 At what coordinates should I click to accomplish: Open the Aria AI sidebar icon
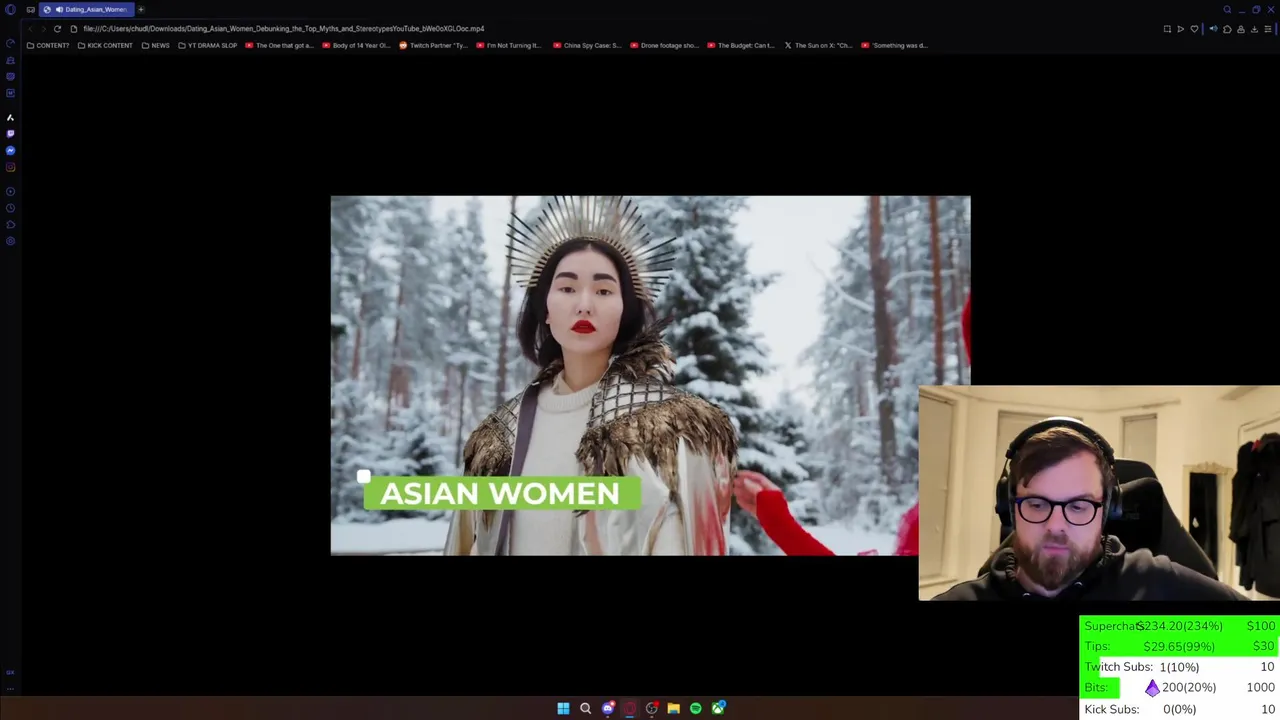point(10,117)
